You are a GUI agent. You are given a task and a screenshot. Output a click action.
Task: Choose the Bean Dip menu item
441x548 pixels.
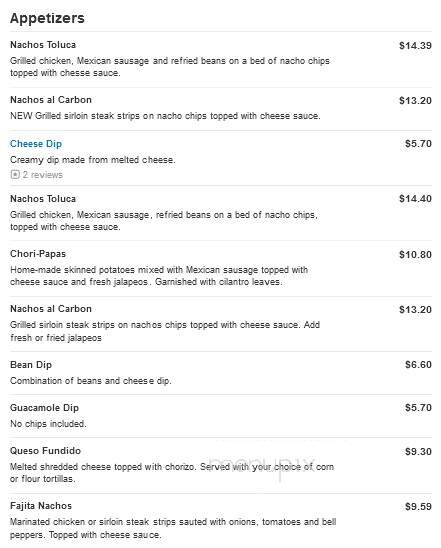coord(31,365)
